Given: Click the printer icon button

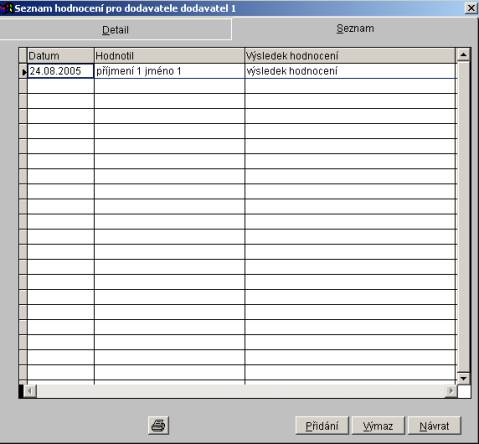Looking at the screenshot, I should (158, 425).
